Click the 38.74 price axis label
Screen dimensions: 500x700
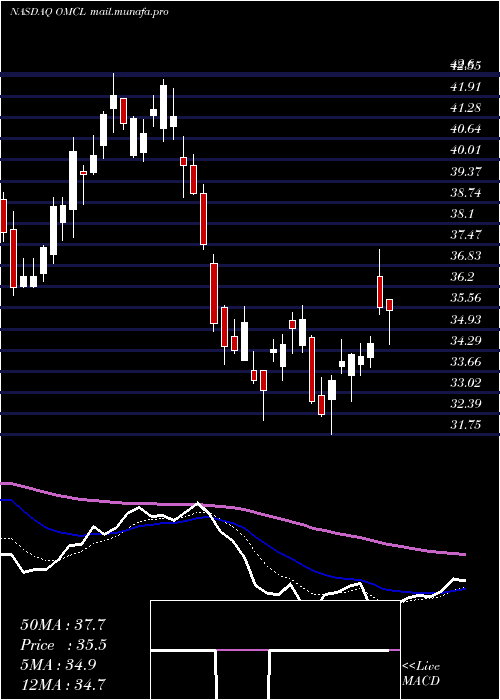[x=466, y=193]
